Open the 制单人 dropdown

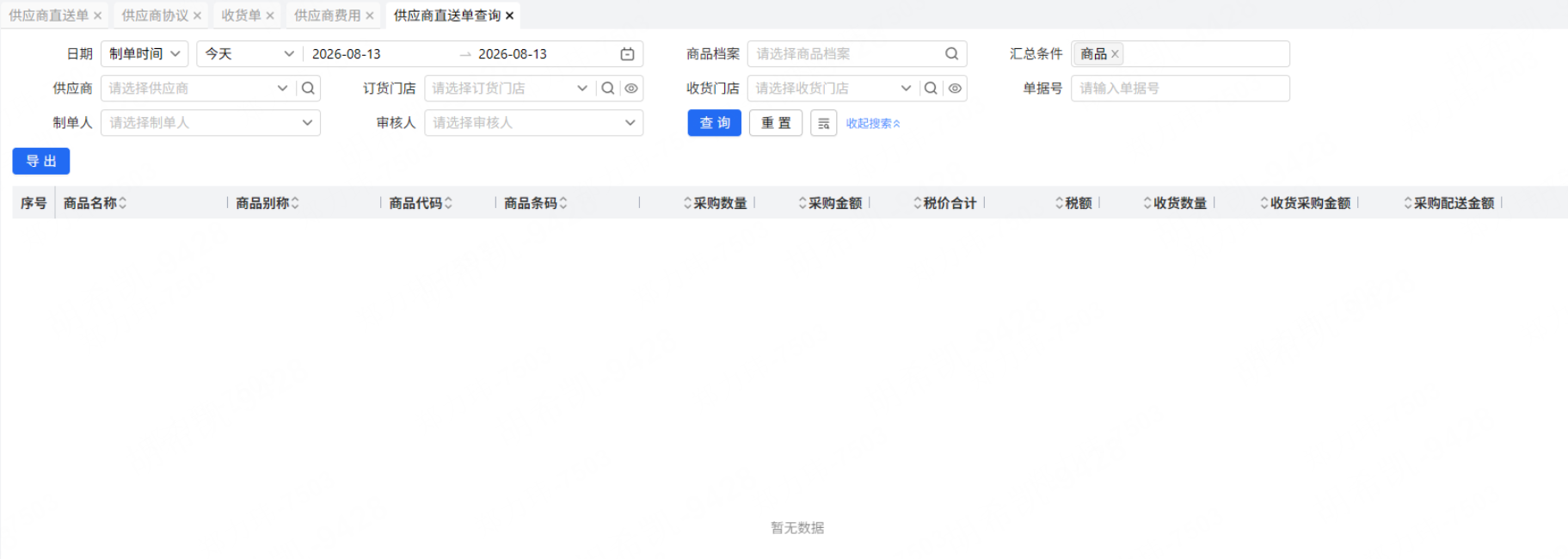pos(211,122)
